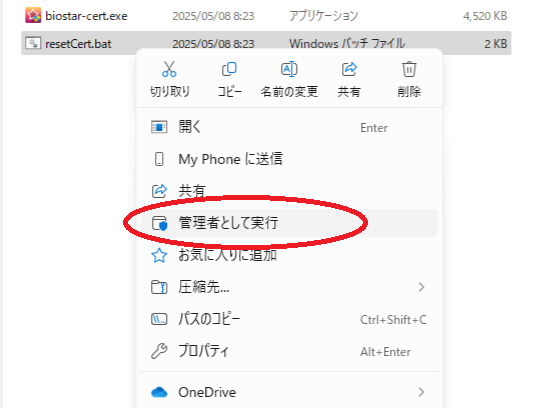The image size is (534, 408).
Task: Click お気に入りに追加 (Add to favorites)
Action: pyautogui.click(x=289, y=255)
